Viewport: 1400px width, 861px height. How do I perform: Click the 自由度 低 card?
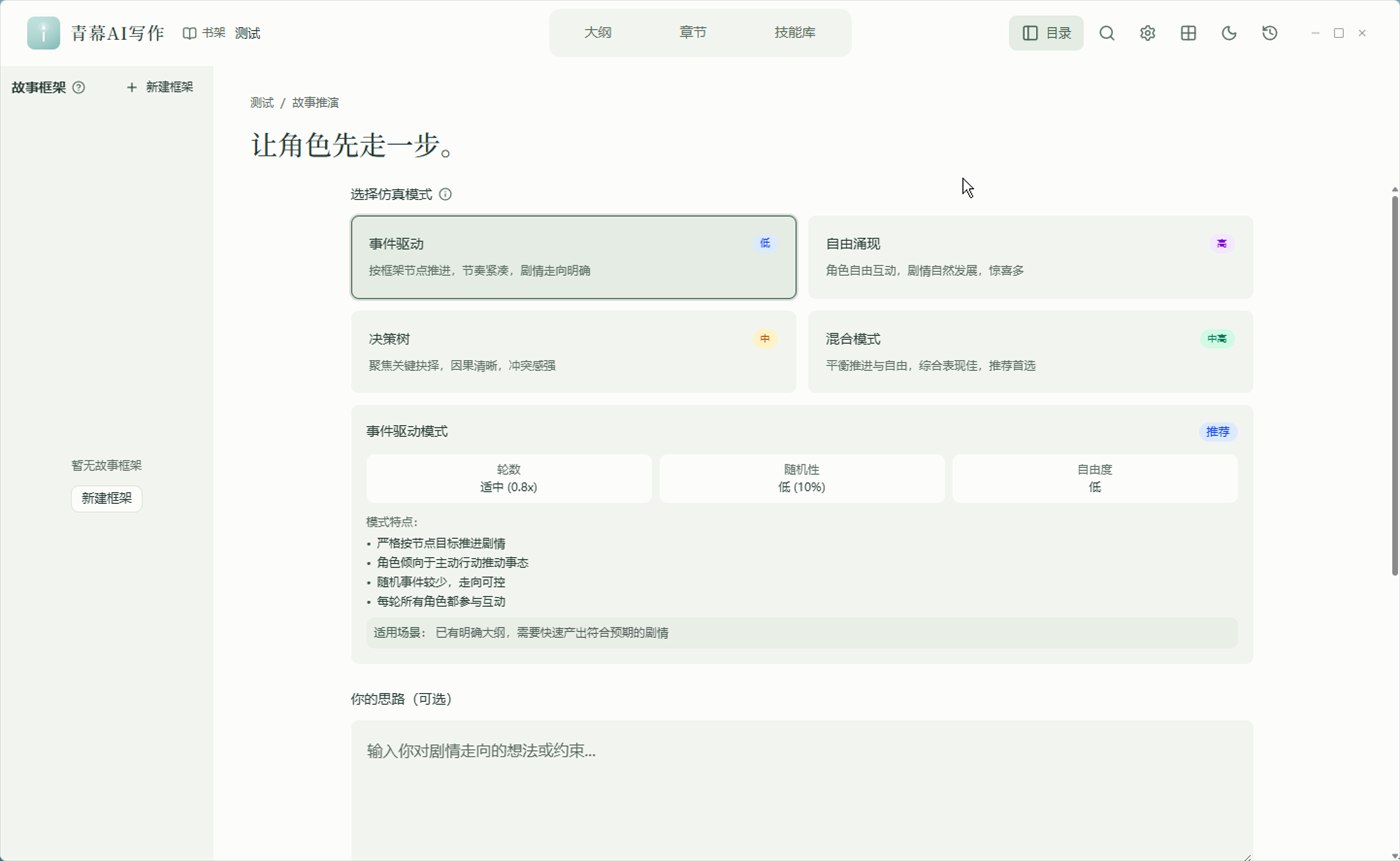[1095, 478]
